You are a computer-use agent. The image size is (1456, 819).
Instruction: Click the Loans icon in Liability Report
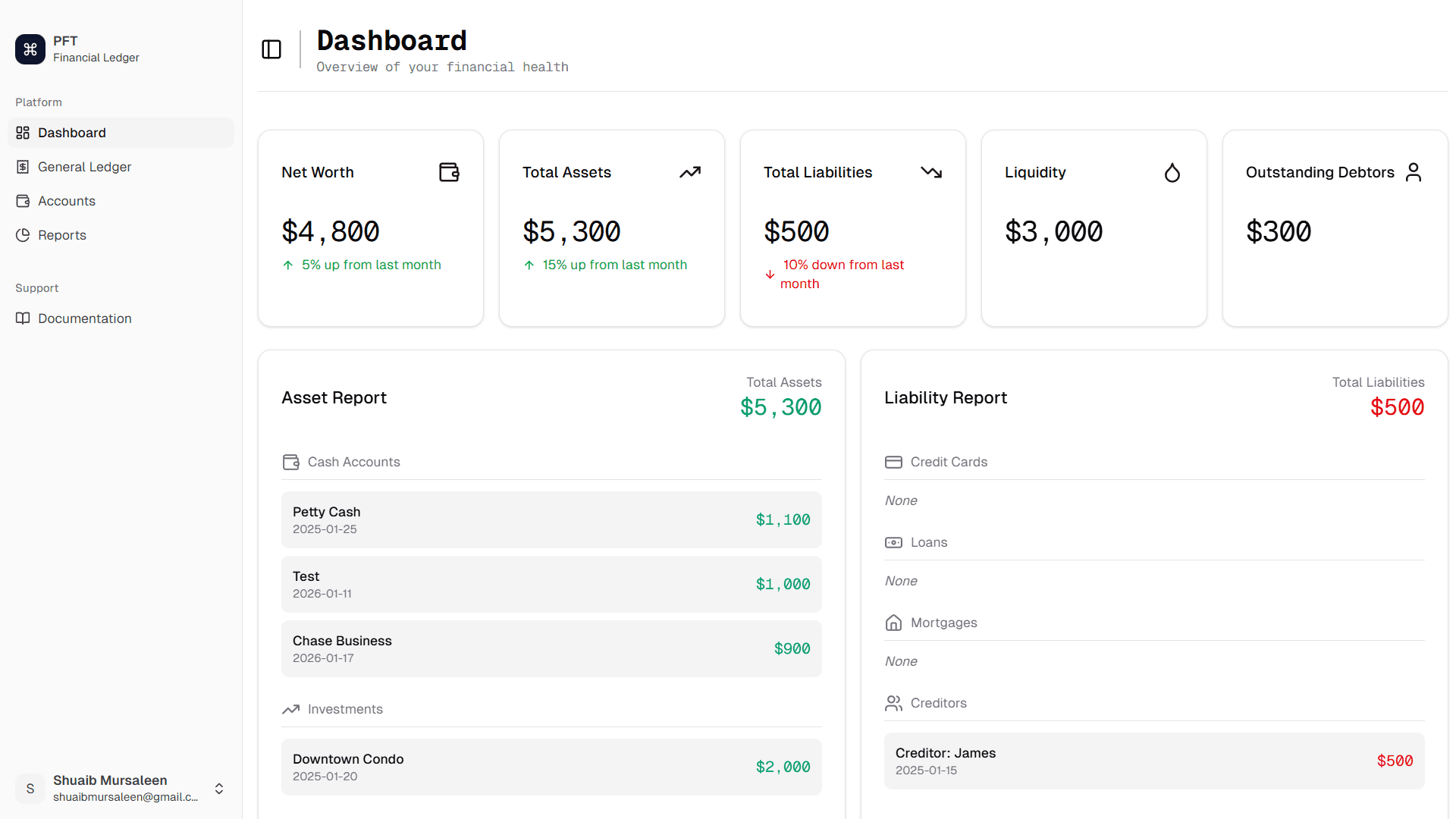[893, 542]
